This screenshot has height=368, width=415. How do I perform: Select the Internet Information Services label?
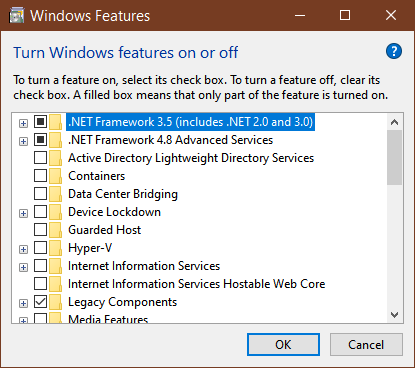(x=144, y=266)
